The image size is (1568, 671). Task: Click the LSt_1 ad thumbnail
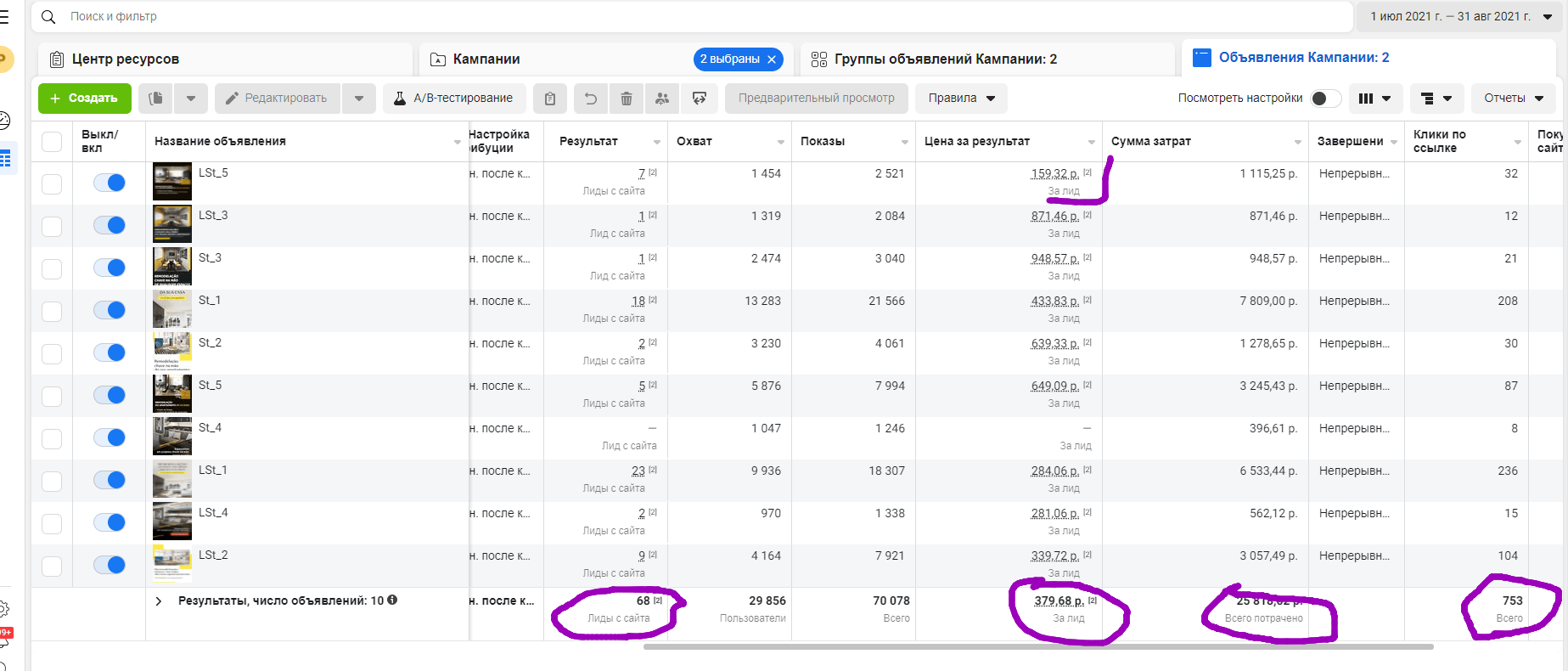(x=172, y=478)
